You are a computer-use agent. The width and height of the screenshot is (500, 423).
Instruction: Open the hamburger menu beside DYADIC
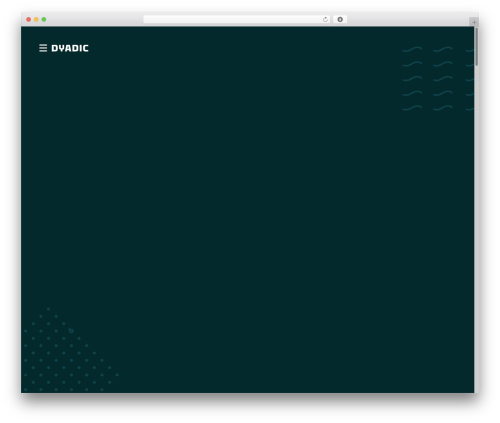click(43, 48)
